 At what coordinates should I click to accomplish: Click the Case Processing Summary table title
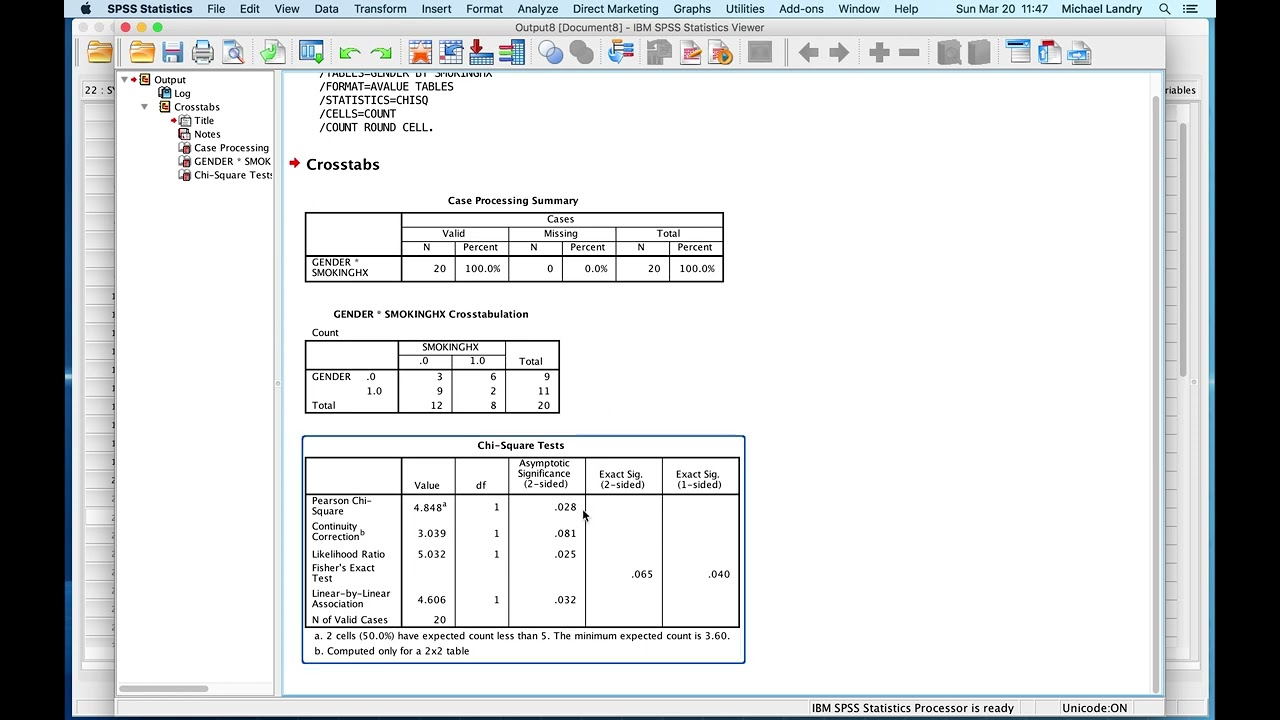pyautogui.click(x=513, y=200)
